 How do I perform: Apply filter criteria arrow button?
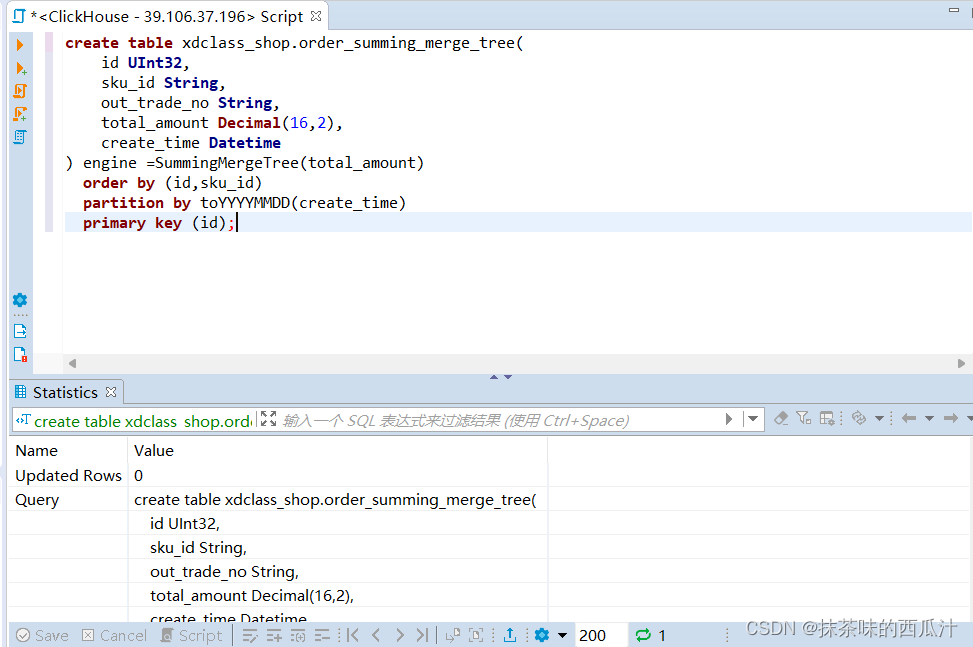729,419
